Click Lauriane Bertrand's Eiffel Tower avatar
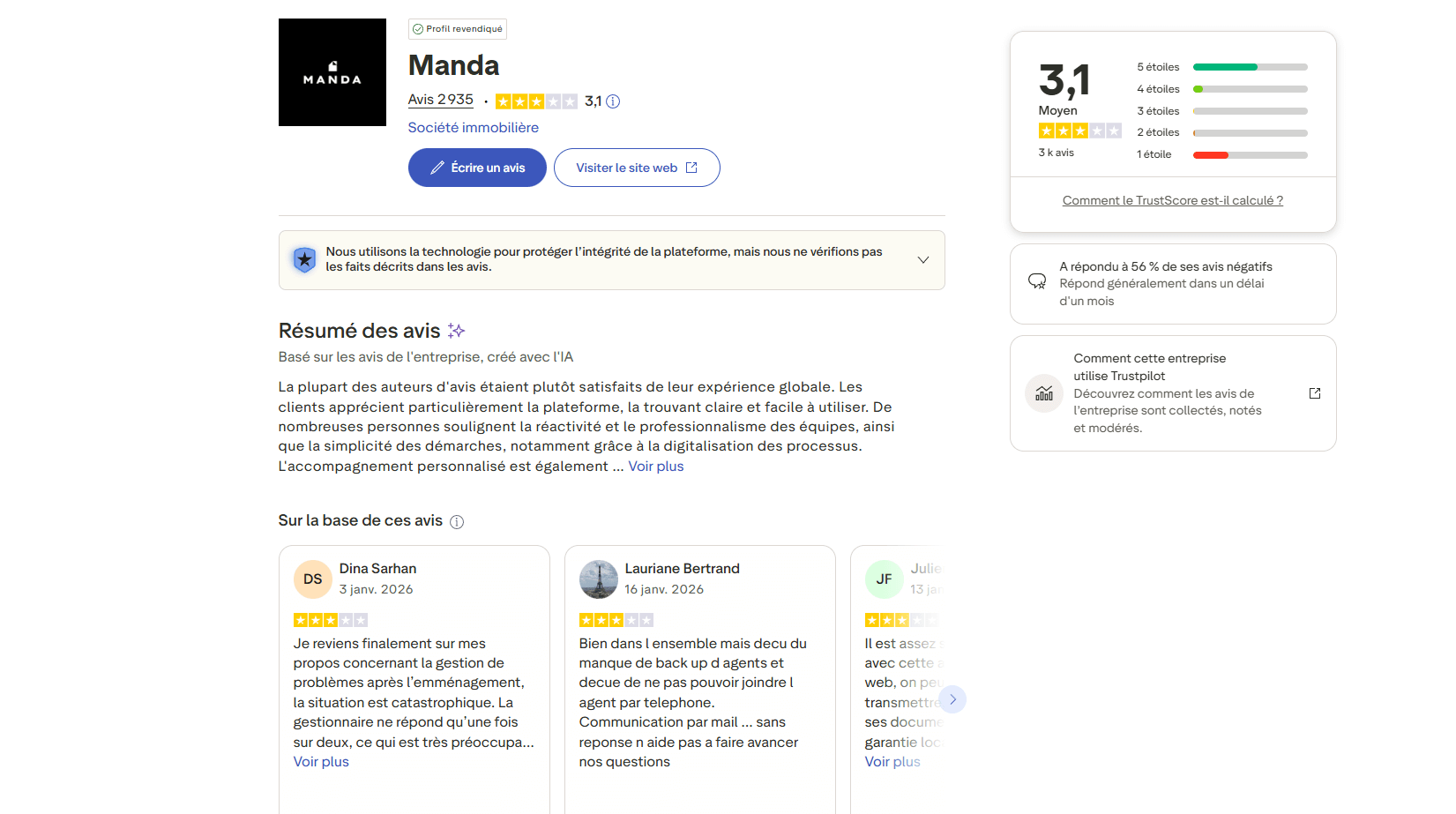1456x814 pixels. (x=599, y=579)
